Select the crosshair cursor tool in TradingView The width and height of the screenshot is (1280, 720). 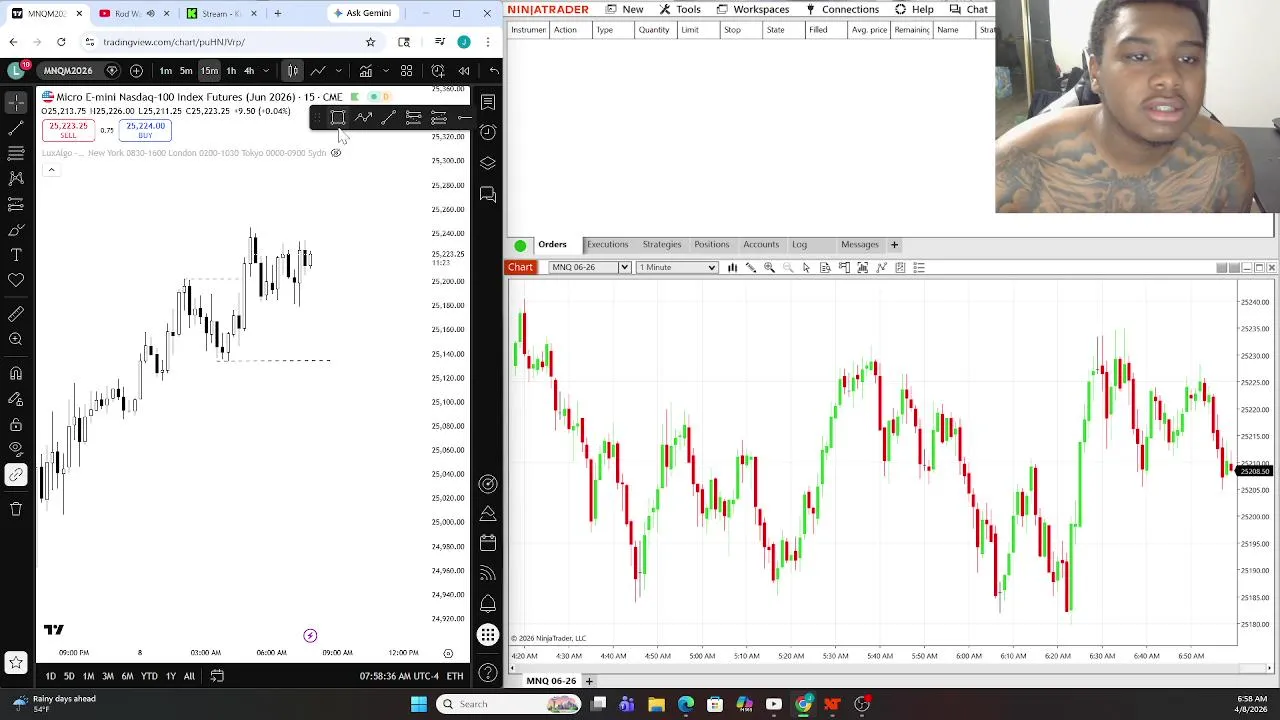click(16, 103)
